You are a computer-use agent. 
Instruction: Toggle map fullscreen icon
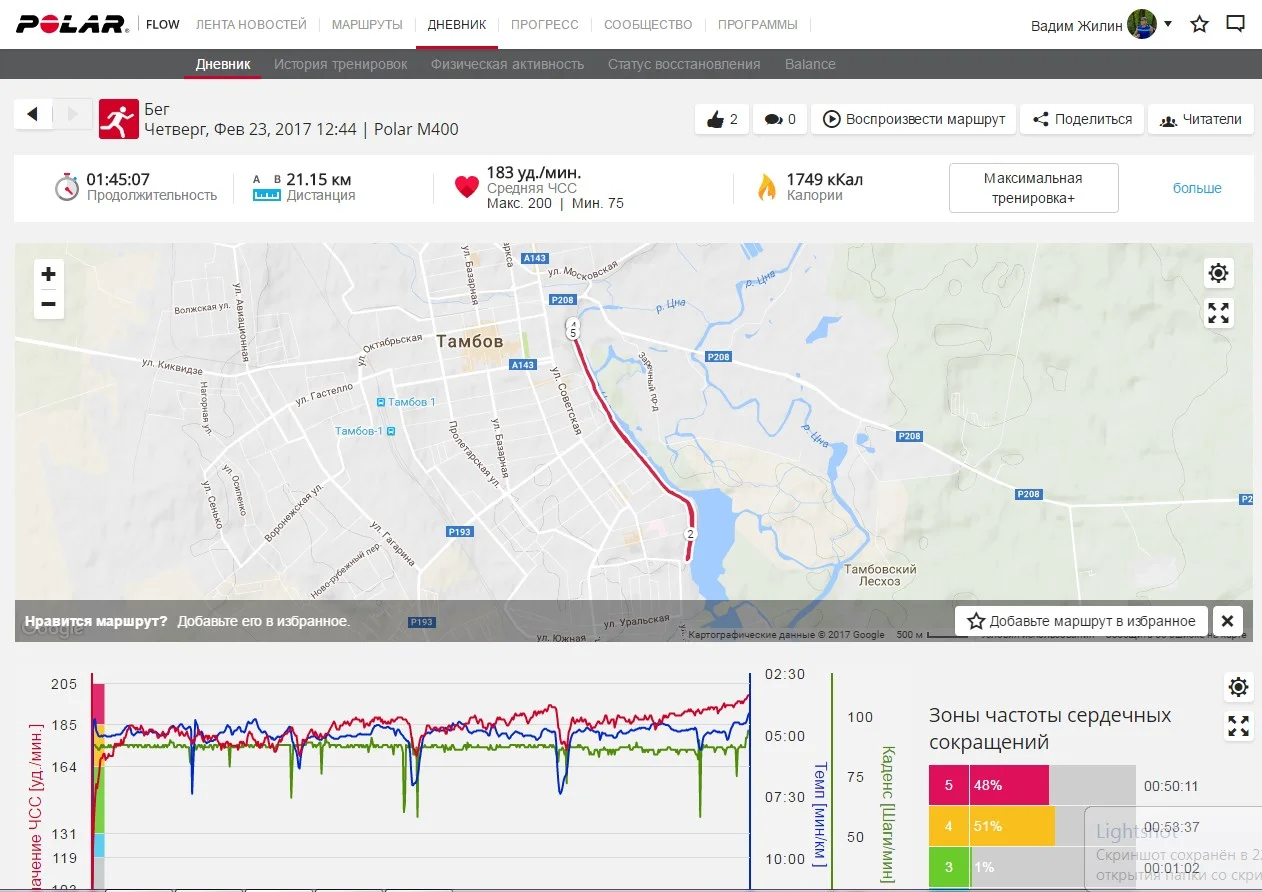(x=1218, y=313)
